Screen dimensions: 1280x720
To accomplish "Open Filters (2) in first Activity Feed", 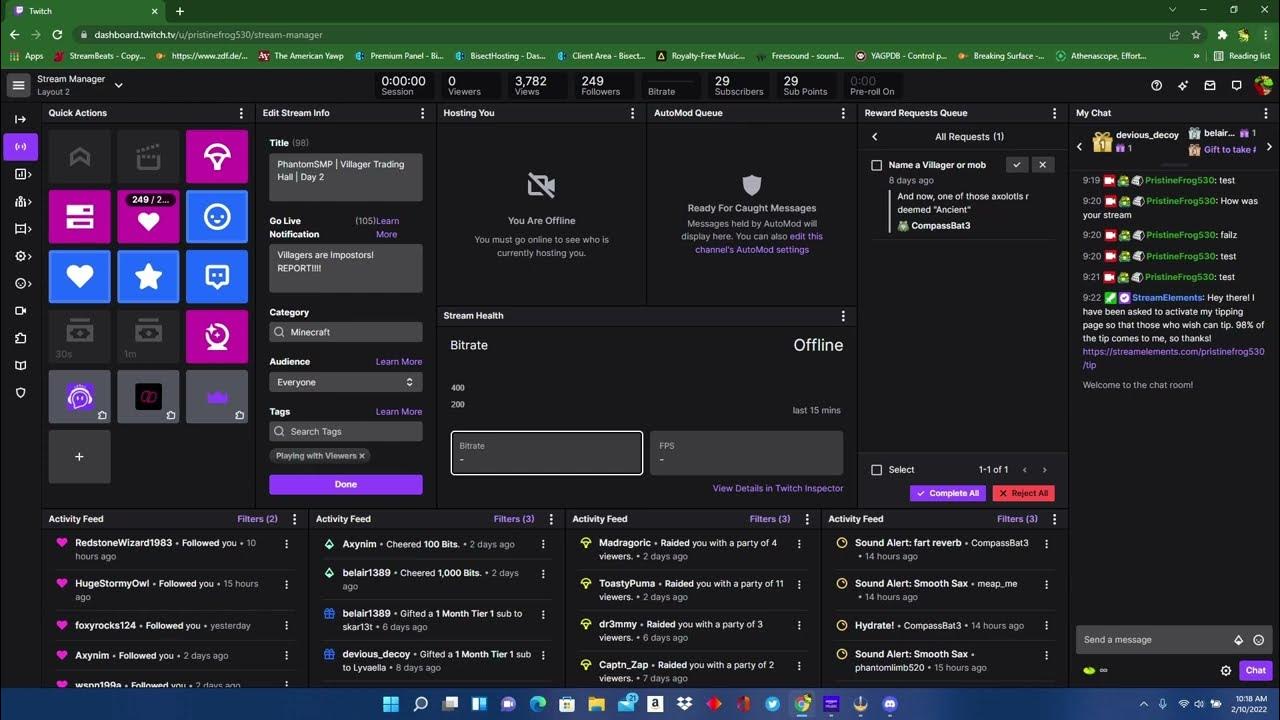I will coord(258,519).
